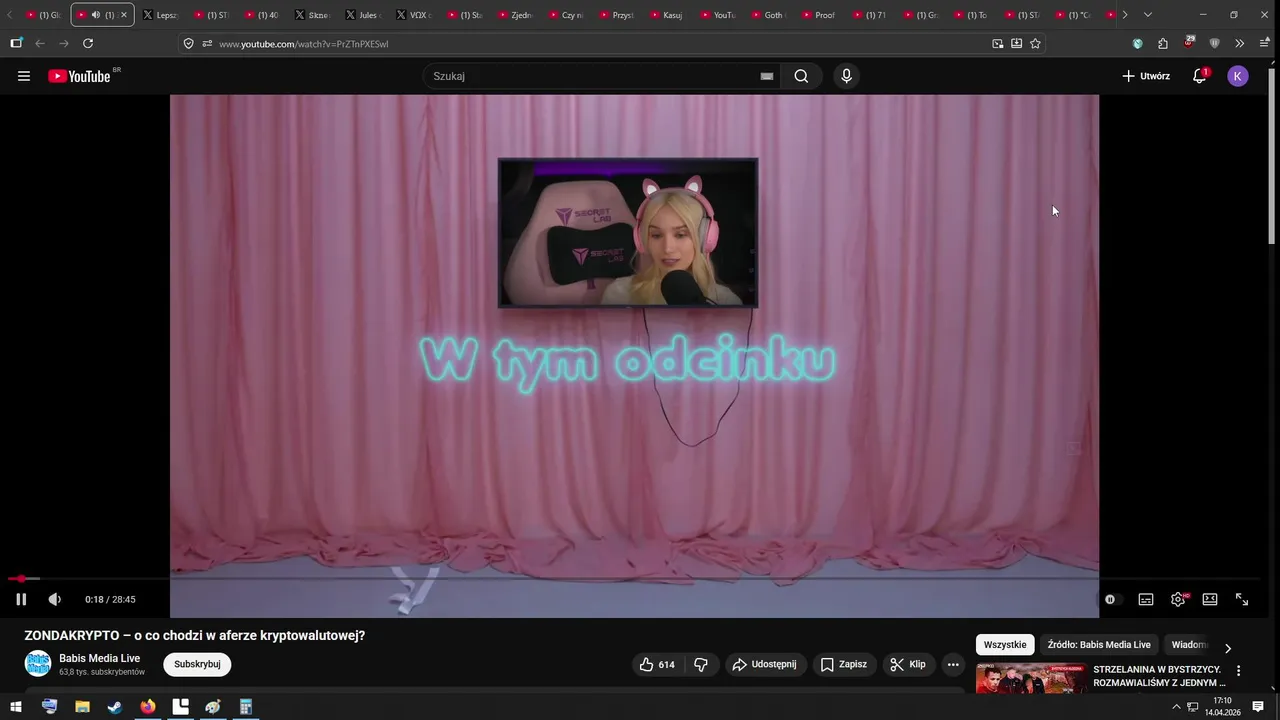
Task: Go forward in browser history
Action: point(64,43)
